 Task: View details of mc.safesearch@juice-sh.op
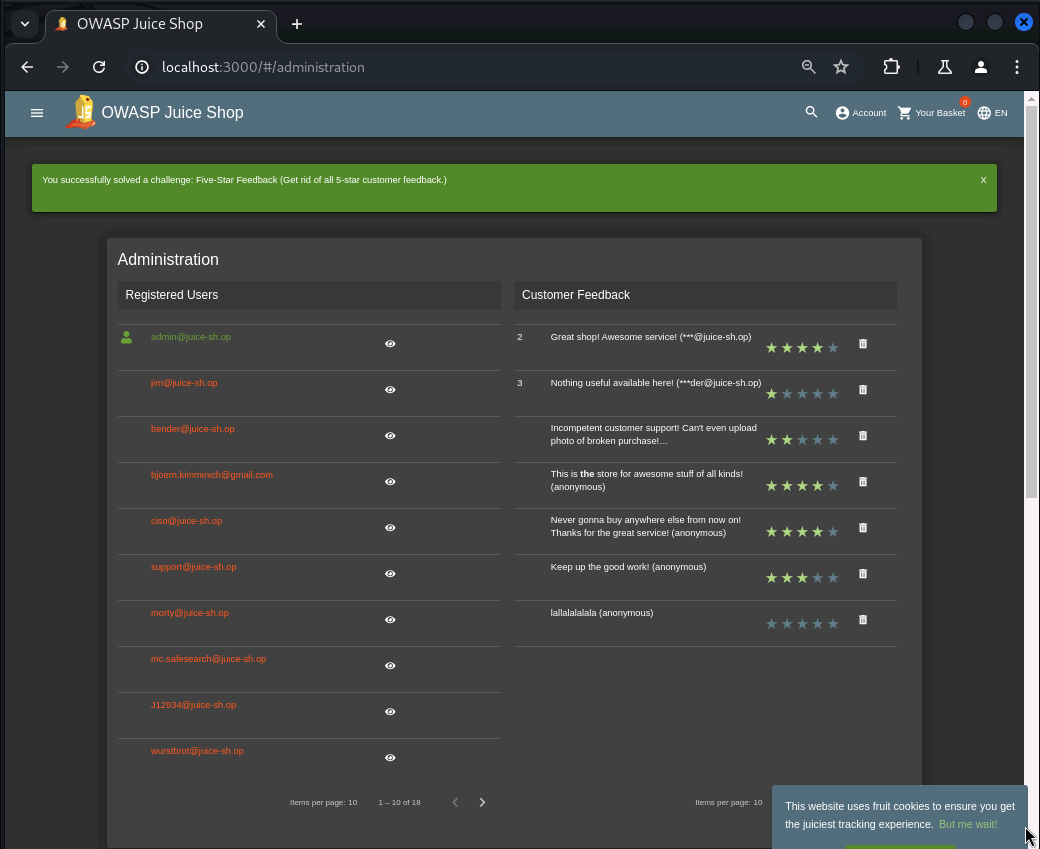tap(390, 666)
